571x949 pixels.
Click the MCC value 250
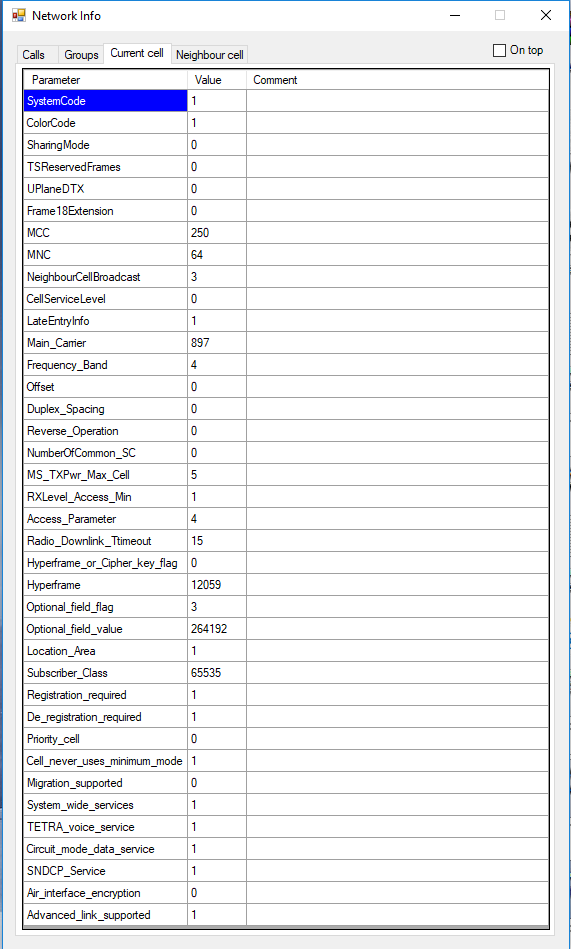click(217, 233)
